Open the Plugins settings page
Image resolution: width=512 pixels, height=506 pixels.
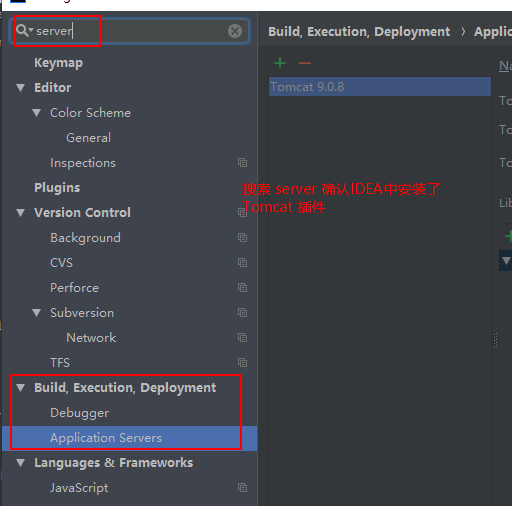point(57,188)
